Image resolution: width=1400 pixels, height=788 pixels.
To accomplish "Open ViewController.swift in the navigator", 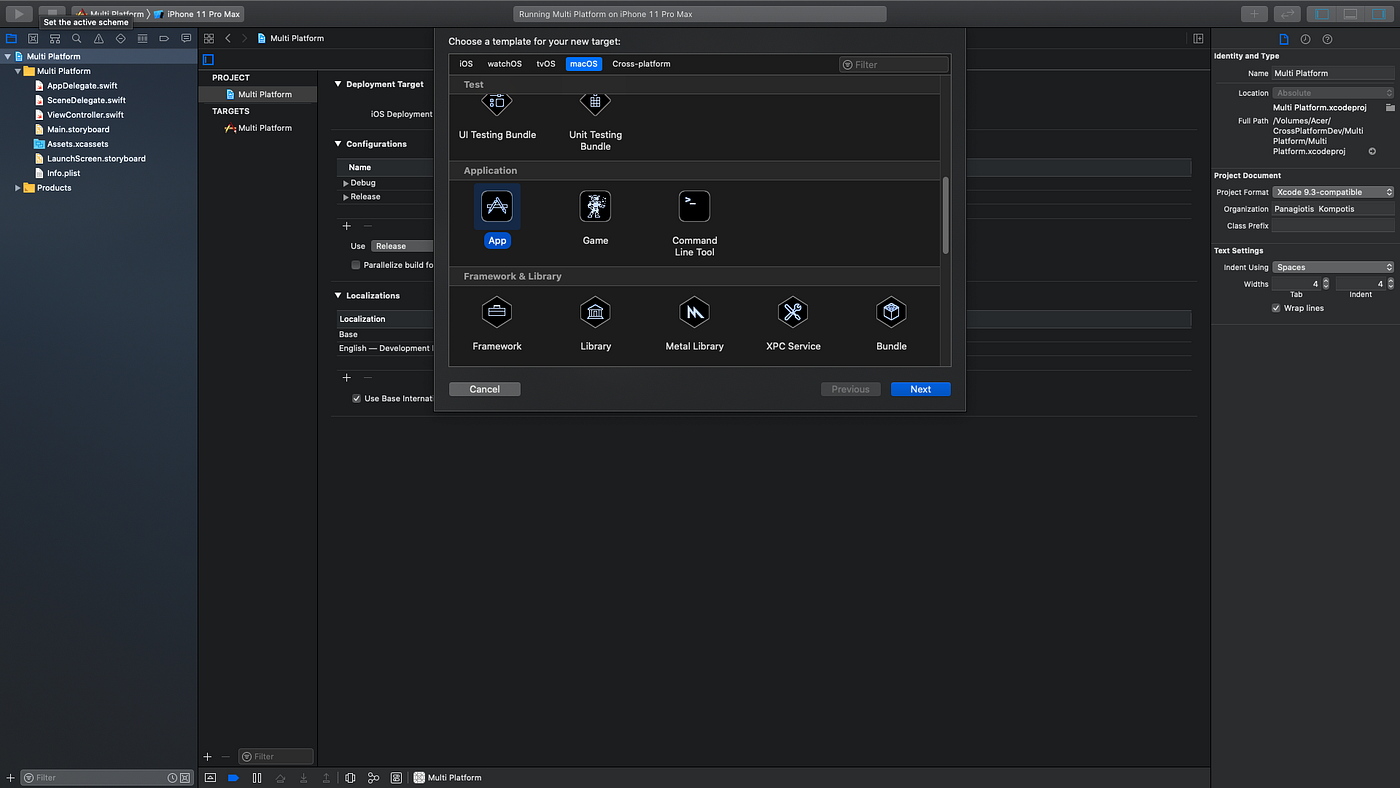I will click(85, 115).
